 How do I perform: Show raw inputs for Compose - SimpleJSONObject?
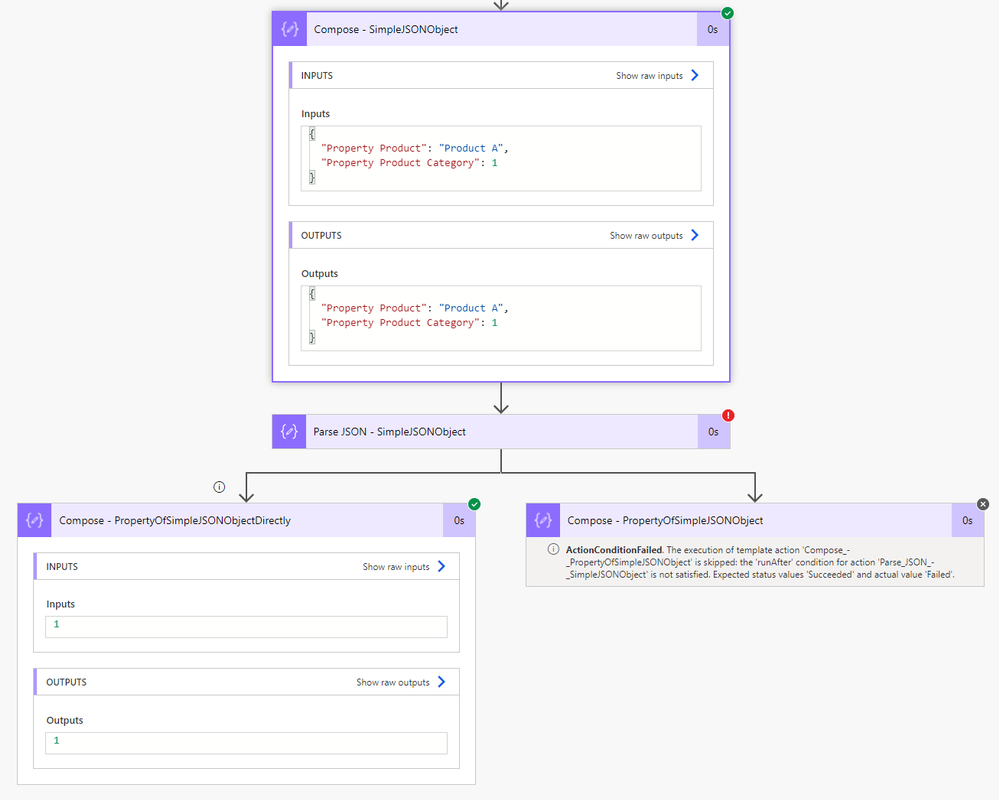click(657, 76)
